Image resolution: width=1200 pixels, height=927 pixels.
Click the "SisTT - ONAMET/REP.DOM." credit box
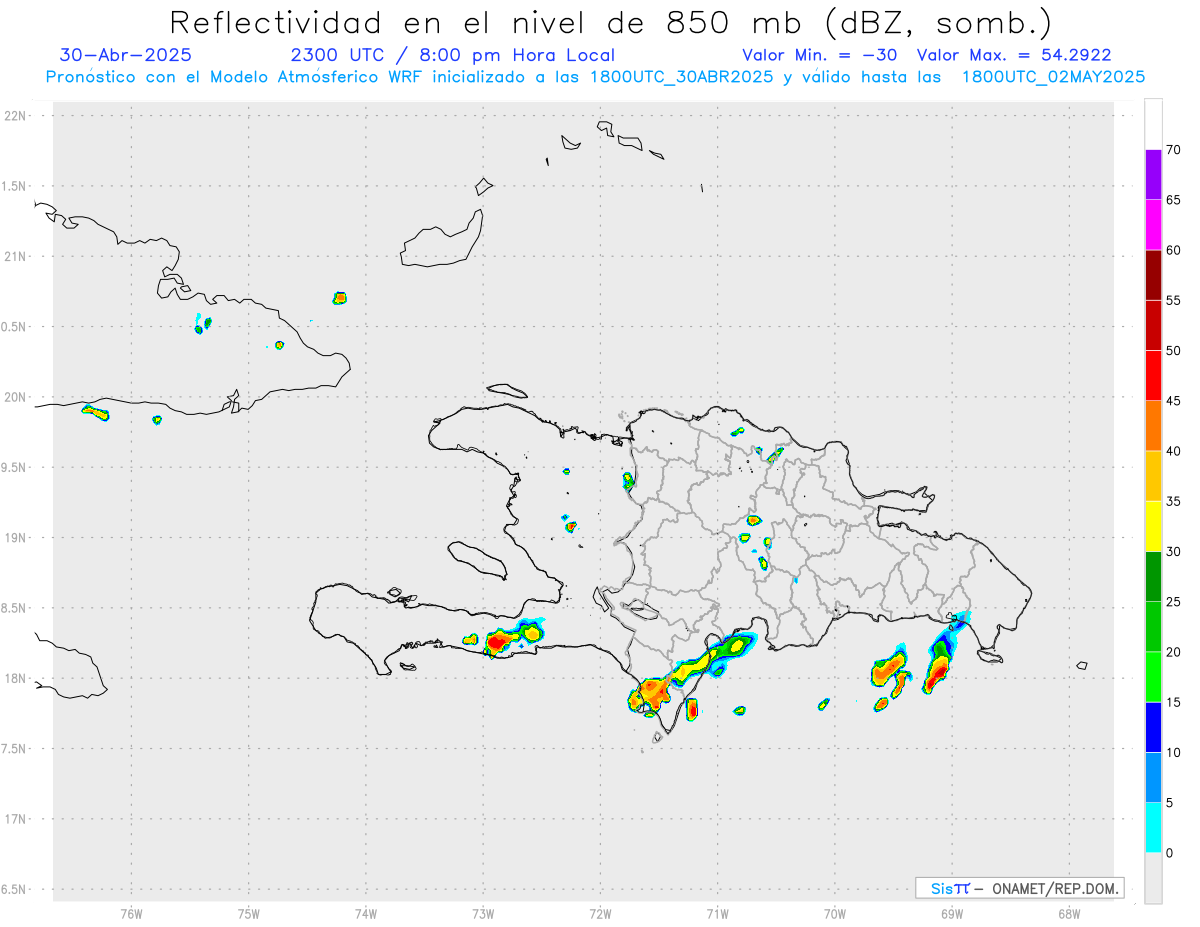pos(1019,888)
